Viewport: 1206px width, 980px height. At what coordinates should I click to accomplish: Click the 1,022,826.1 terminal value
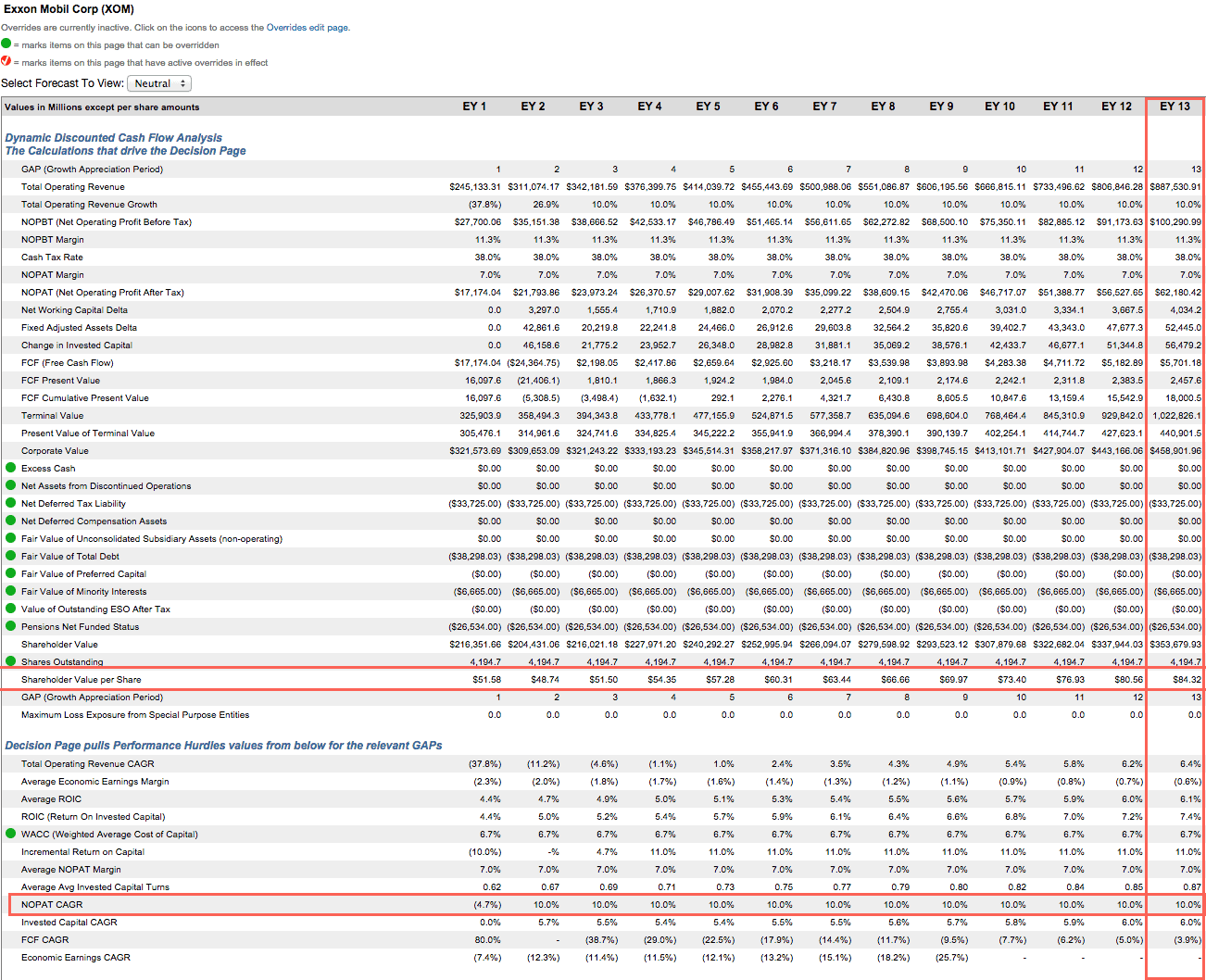pyautogui.click(x=1177, y=416)
